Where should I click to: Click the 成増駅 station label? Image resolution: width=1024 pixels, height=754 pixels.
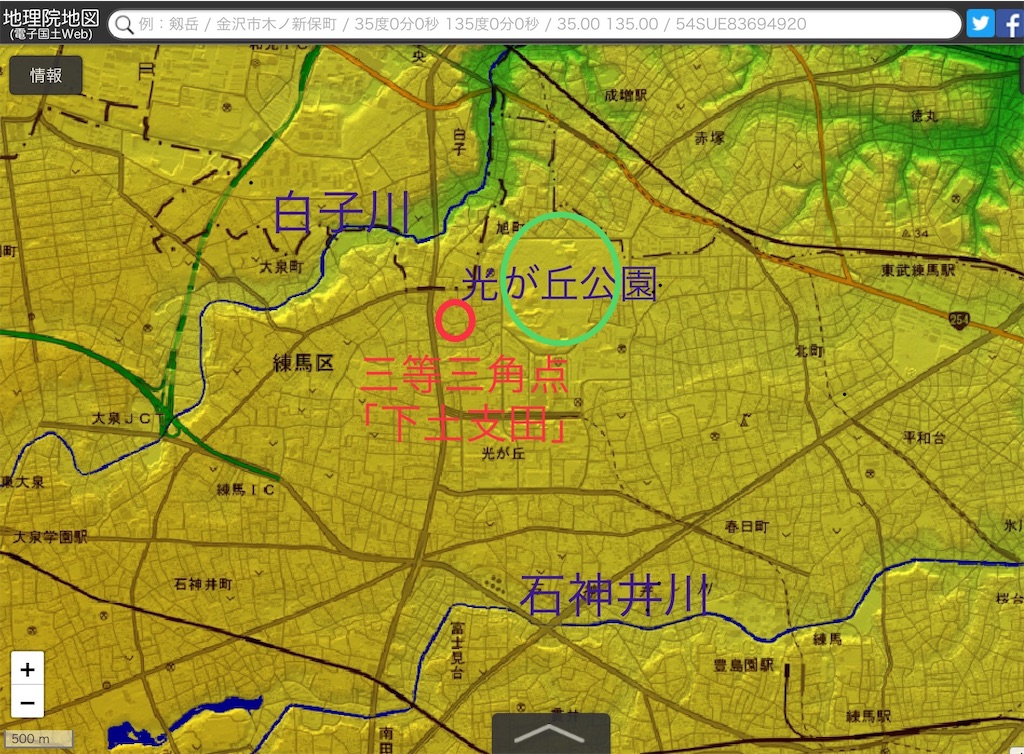click(x=626, y=95)
